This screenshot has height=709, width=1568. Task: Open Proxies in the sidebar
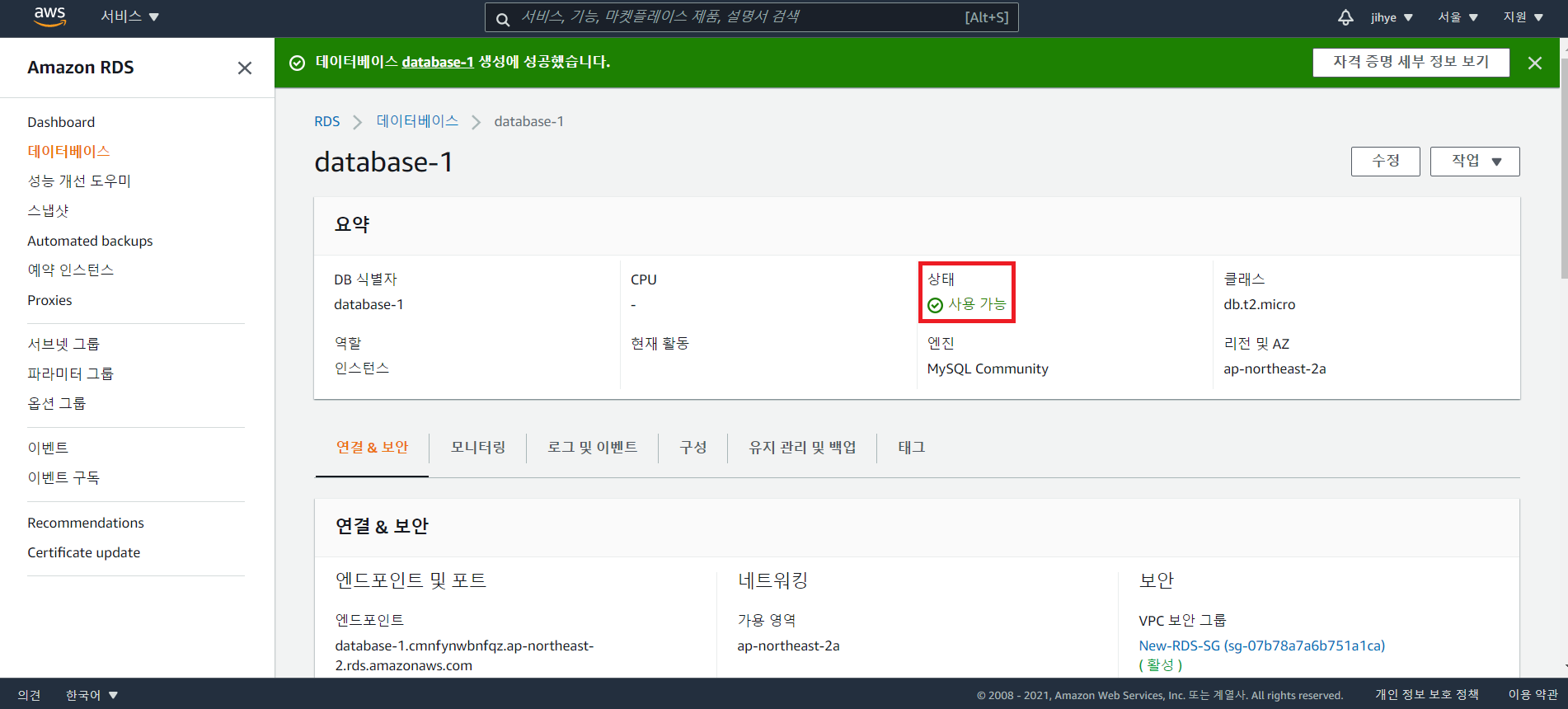pos(49,300)
